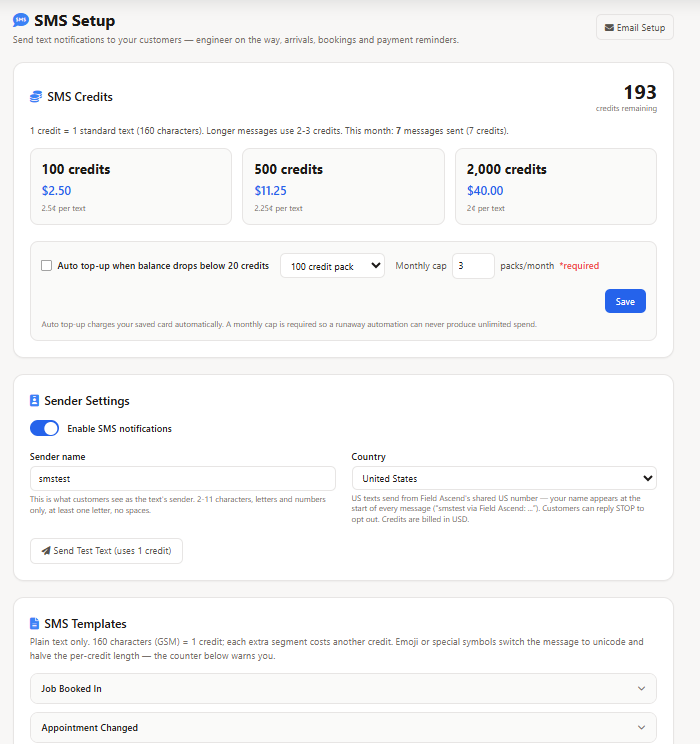Image resolution: width=700 pixels, height=744 pixels.
Task: Click the Sender Settings contact icon
Action: (34, 400)
